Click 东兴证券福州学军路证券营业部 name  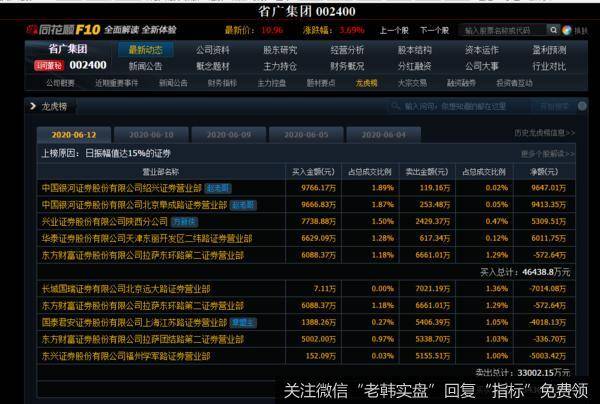tap(126, 356)
